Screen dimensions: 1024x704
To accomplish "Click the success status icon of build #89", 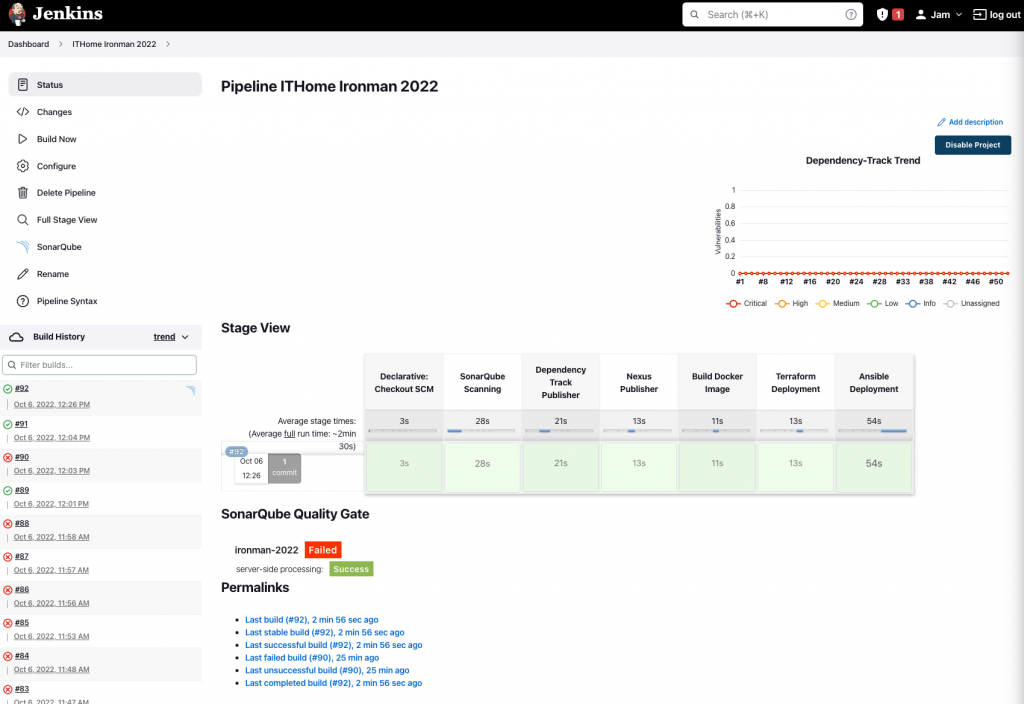I will 8,490.
